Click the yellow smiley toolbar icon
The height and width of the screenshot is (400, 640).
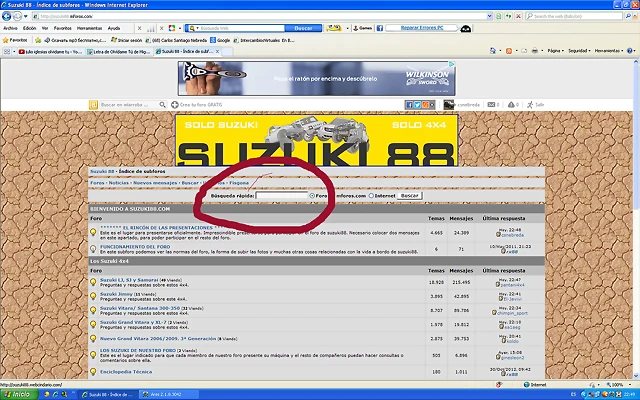coord(333,28)
